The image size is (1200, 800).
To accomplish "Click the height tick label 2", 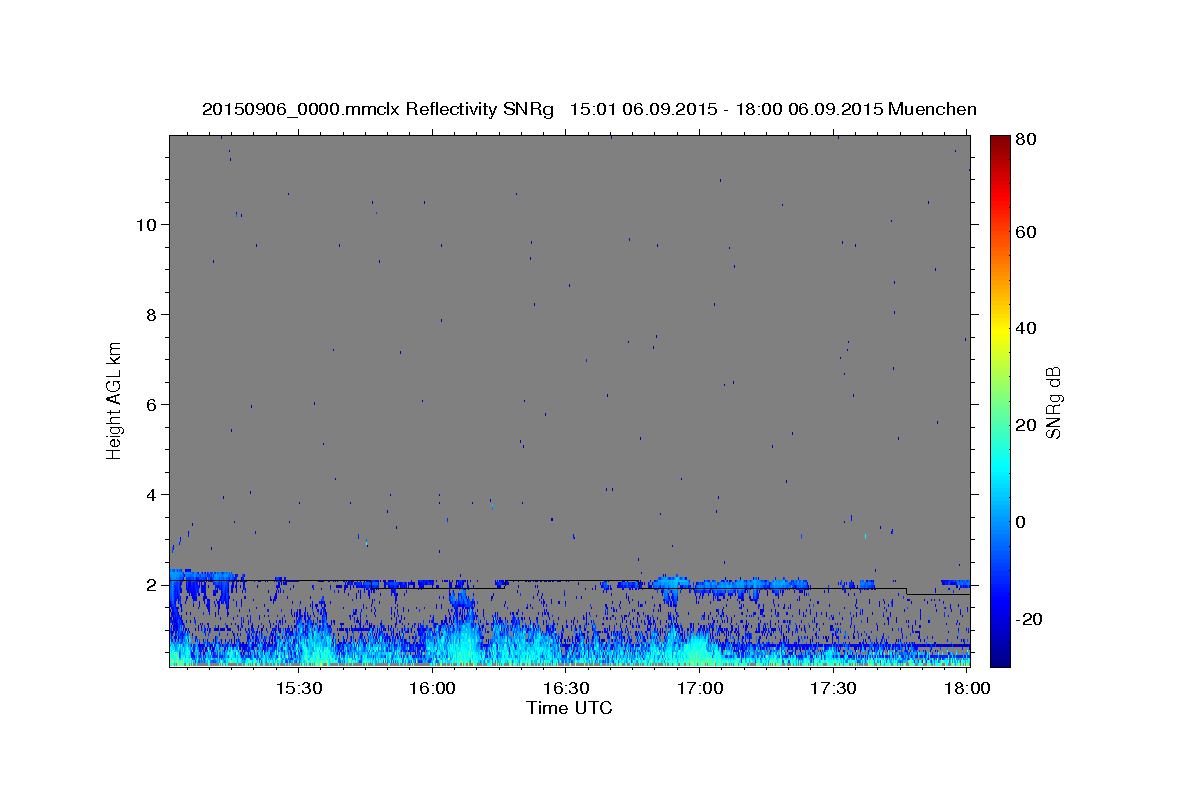I will tap(151, 584).
